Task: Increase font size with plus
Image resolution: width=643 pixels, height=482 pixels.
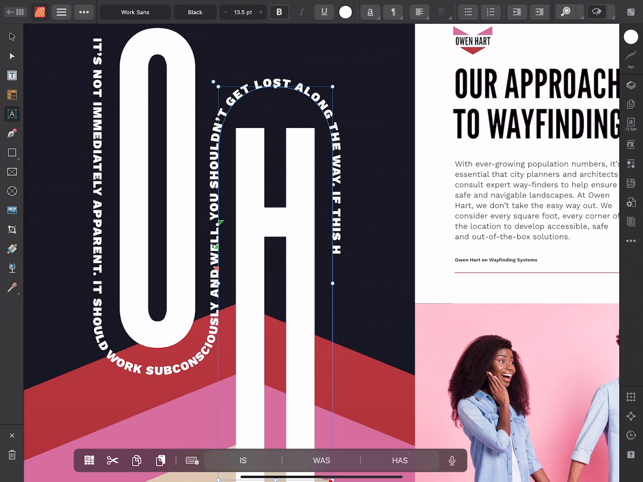Action: coord(261,12)
